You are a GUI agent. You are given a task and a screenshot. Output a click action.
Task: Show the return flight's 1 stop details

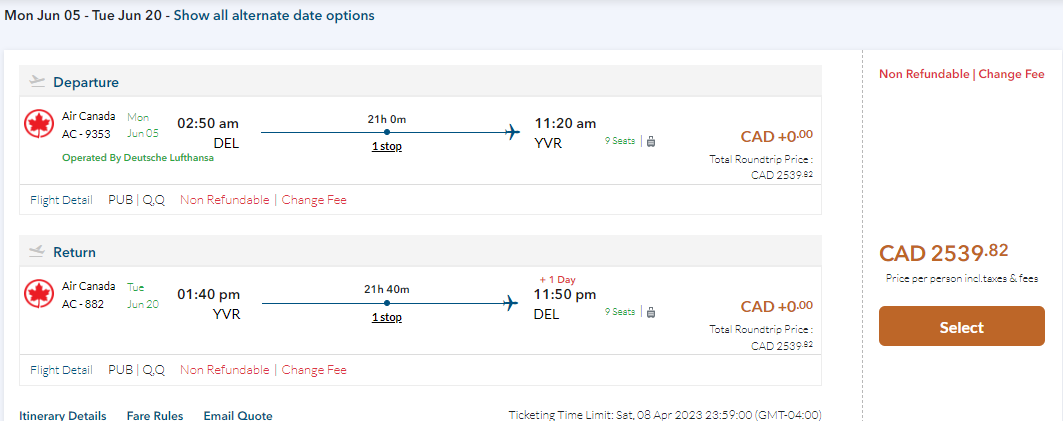click(386, 317)
